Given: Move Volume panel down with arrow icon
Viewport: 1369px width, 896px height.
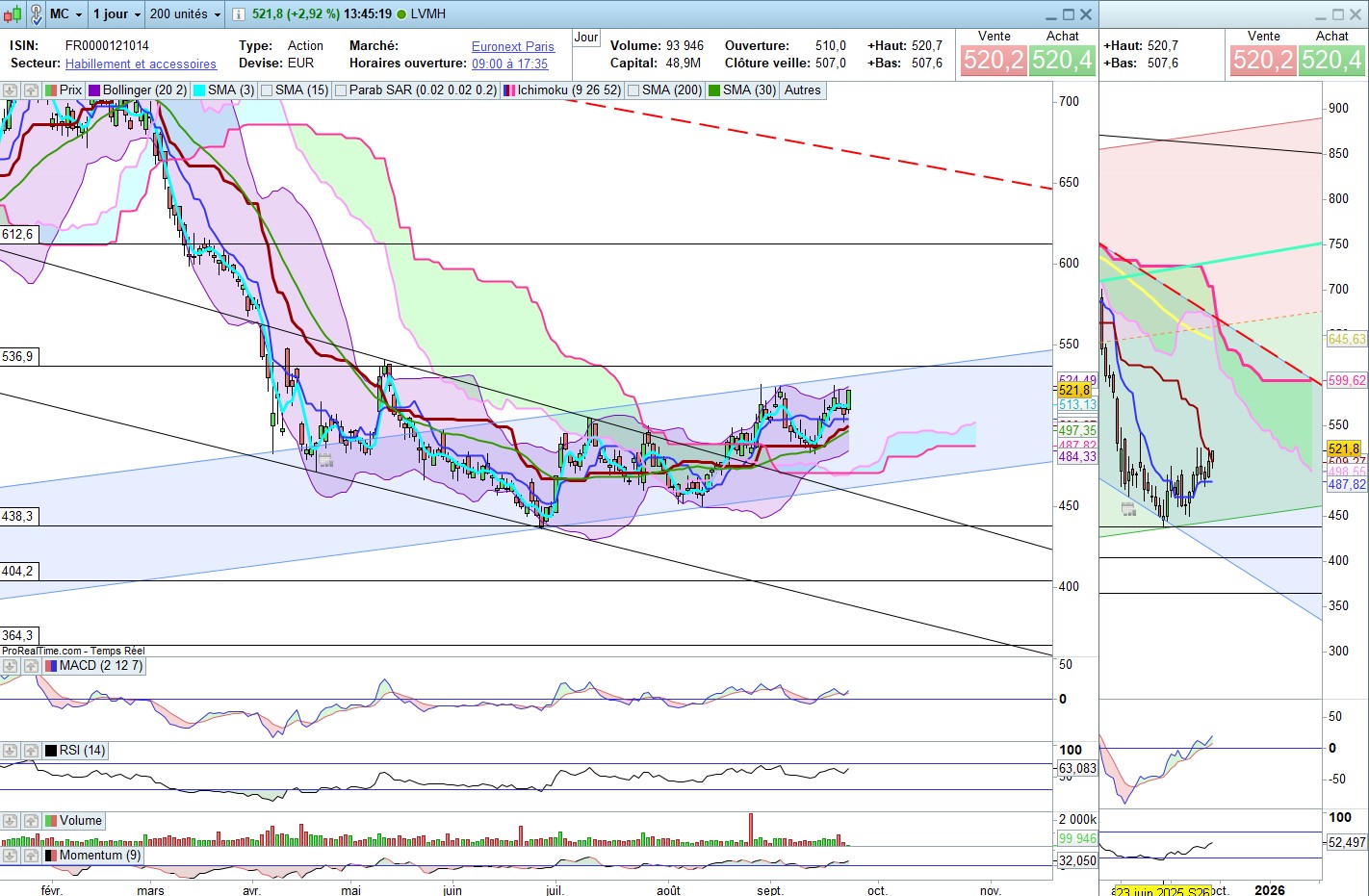Looking at the screenshot, I should coord(10,821).
